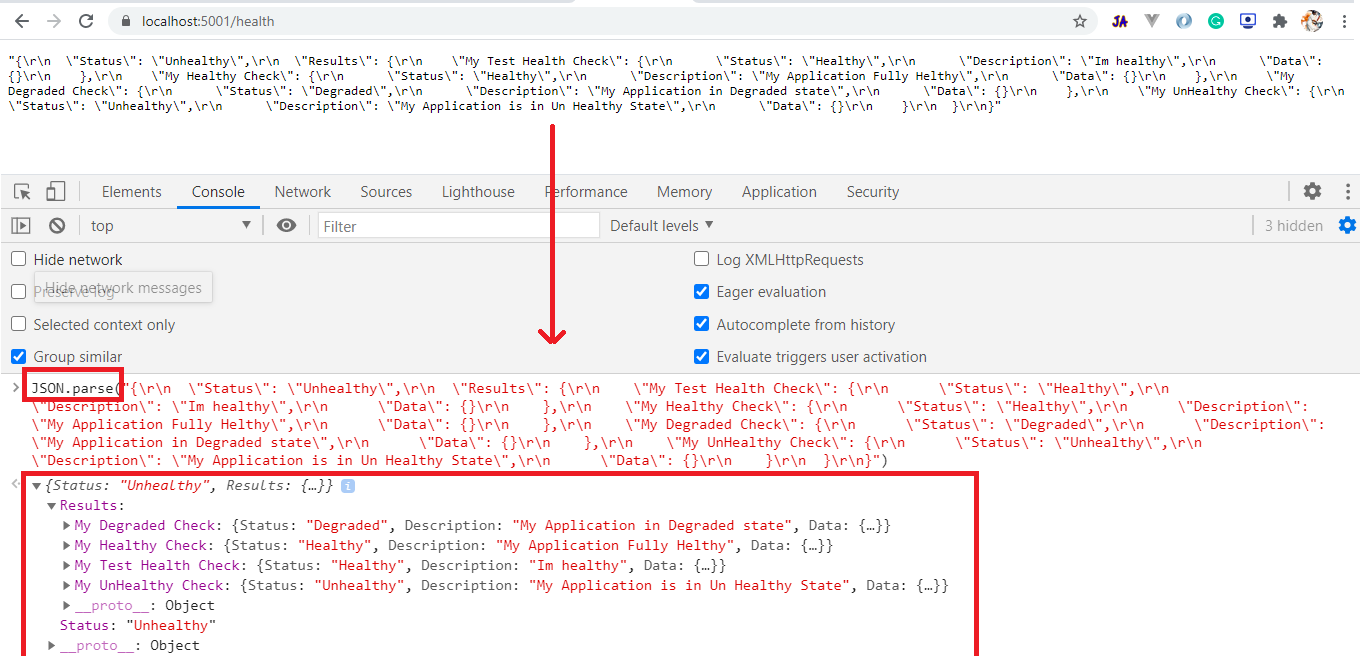Open the profile avatar menu

click(x=1312, y=21)
